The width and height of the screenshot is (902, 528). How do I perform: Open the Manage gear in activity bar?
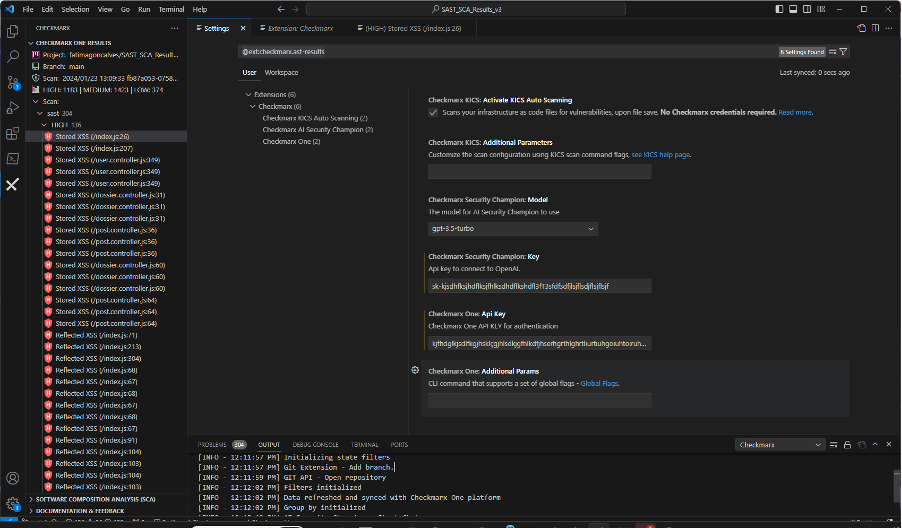tap(13, 504)
